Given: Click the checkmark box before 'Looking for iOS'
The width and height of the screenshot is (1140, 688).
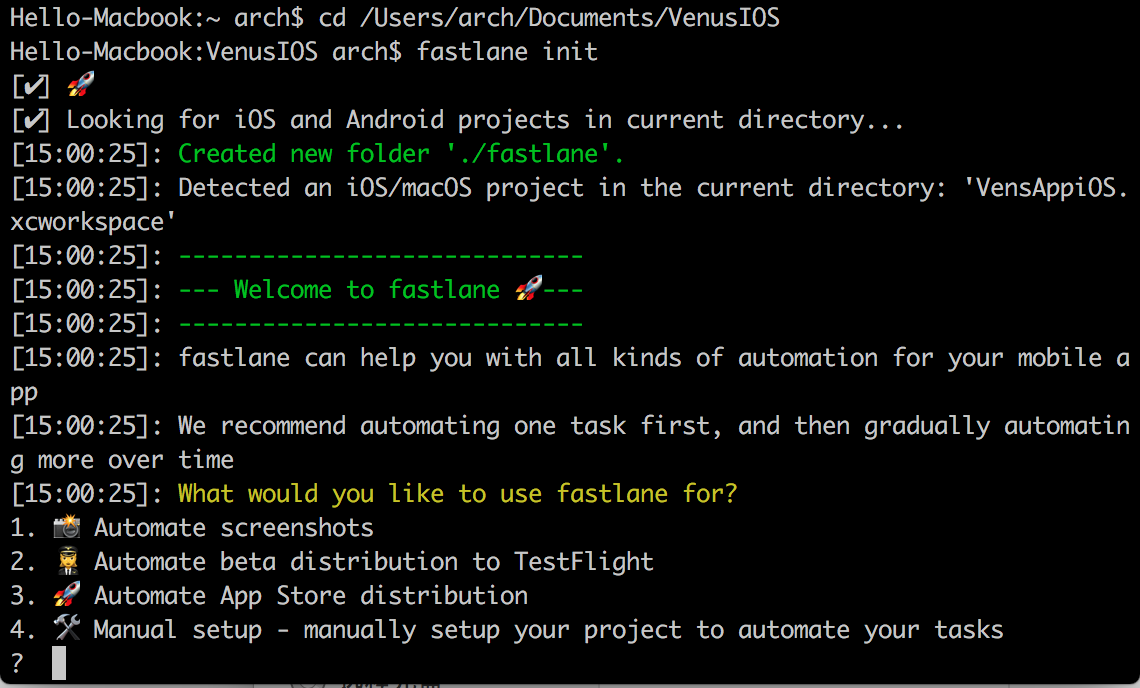Looking at the screenshot, I should [31, 120].
